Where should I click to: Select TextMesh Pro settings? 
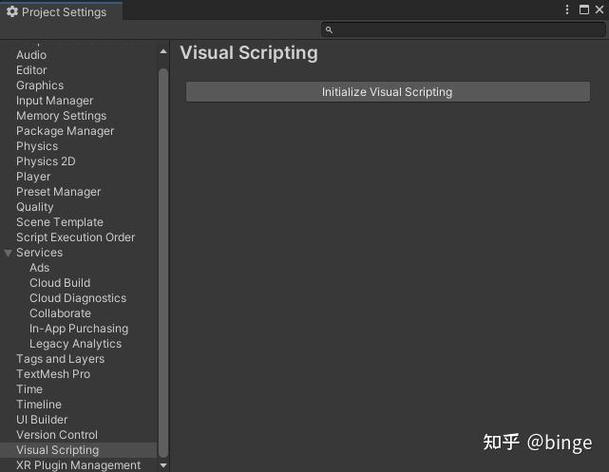53,374
